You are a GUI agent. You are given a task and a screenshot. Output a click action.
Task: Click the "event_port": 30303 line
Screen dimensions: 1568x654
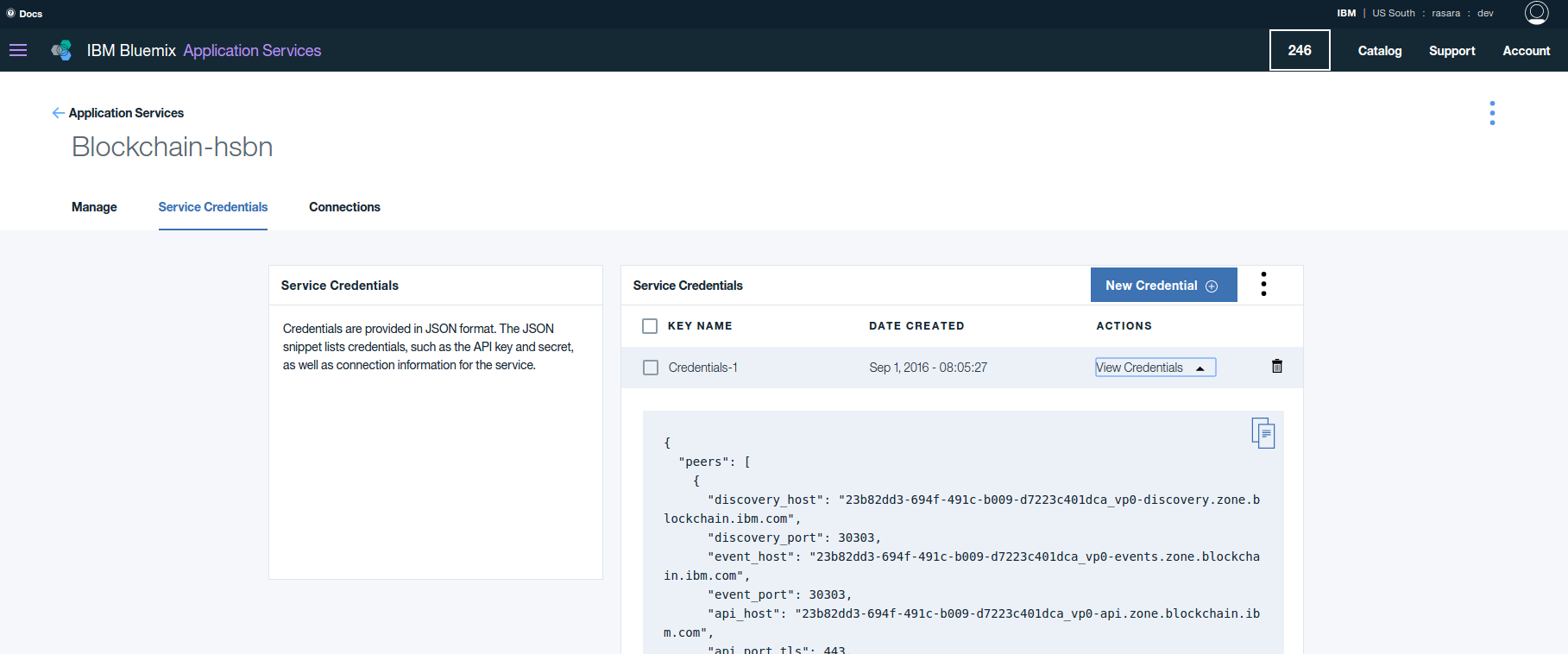tap(779, 594)
